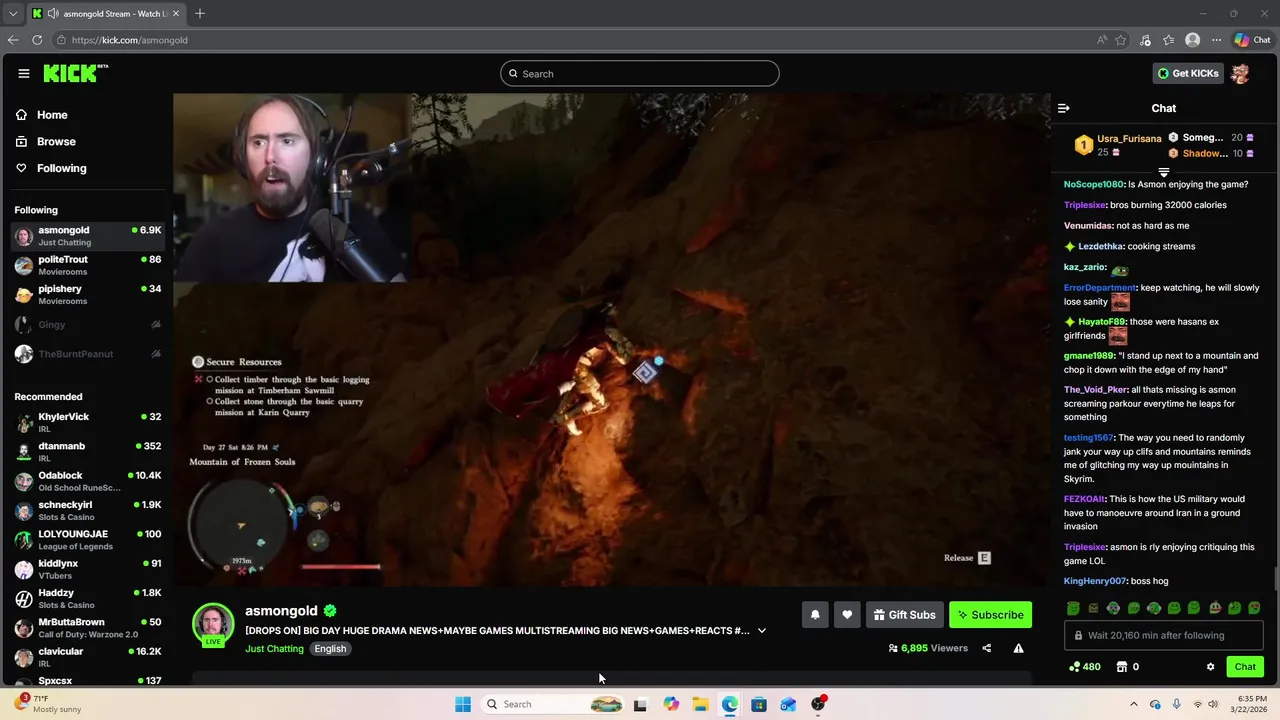1280x720 pixels.
Task: Open Copilot Chat in browser toolbar
Action: point(1252,40)
